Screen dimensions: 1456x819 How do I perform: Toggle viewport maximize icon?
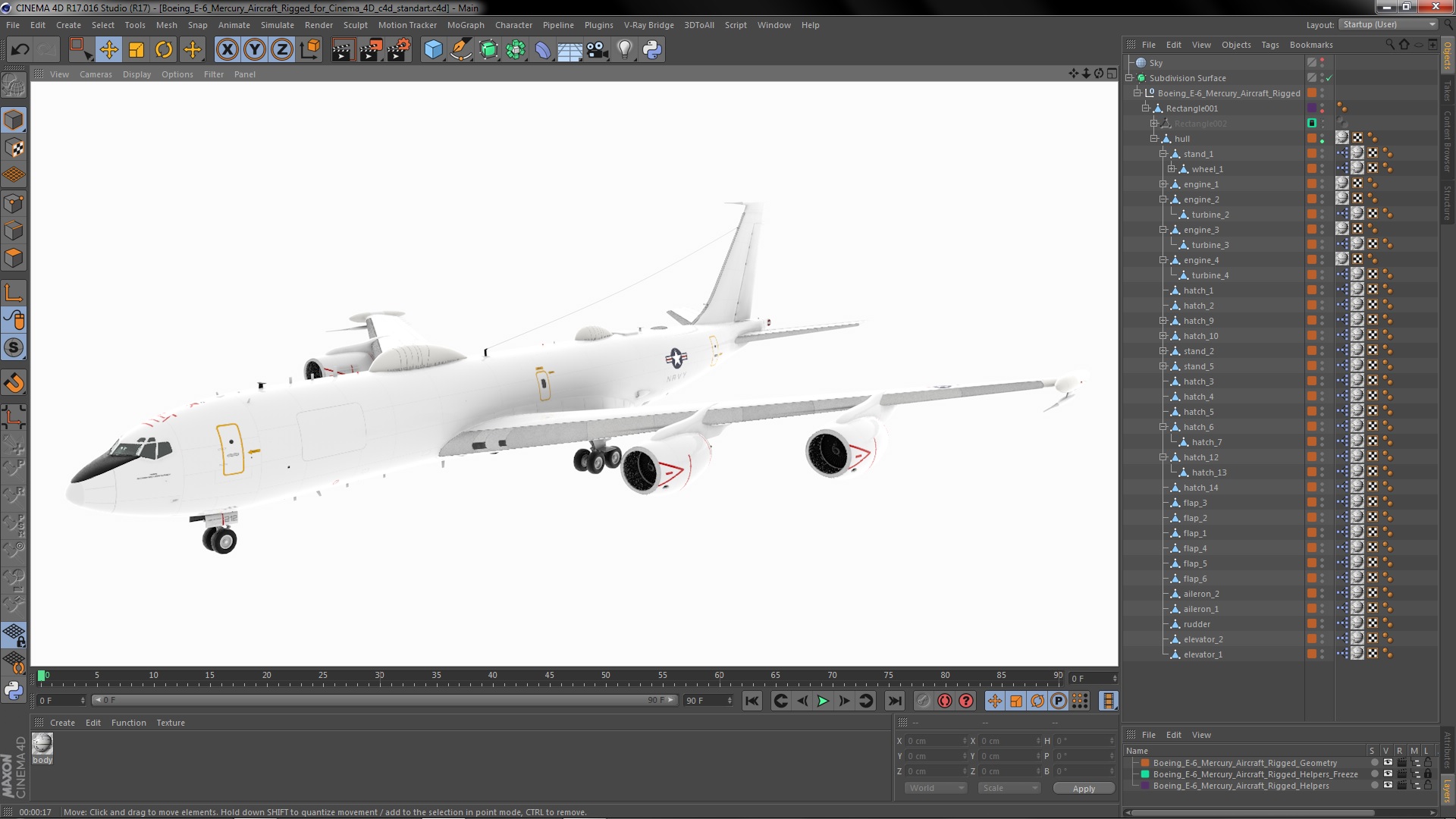tap(1112, 74)
